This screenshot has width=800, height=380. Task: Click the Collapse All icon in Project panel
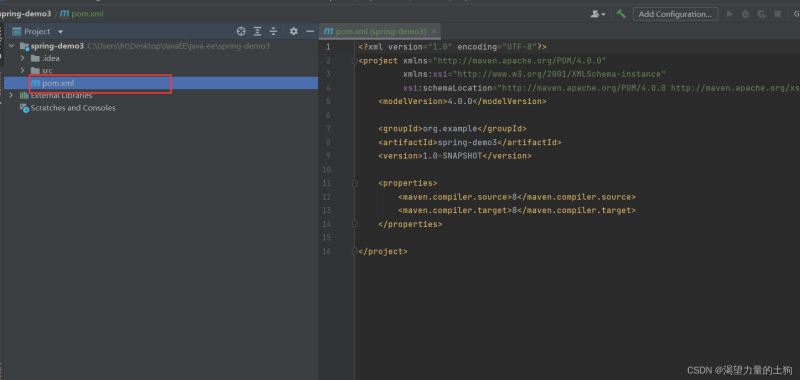pos(273,31)
